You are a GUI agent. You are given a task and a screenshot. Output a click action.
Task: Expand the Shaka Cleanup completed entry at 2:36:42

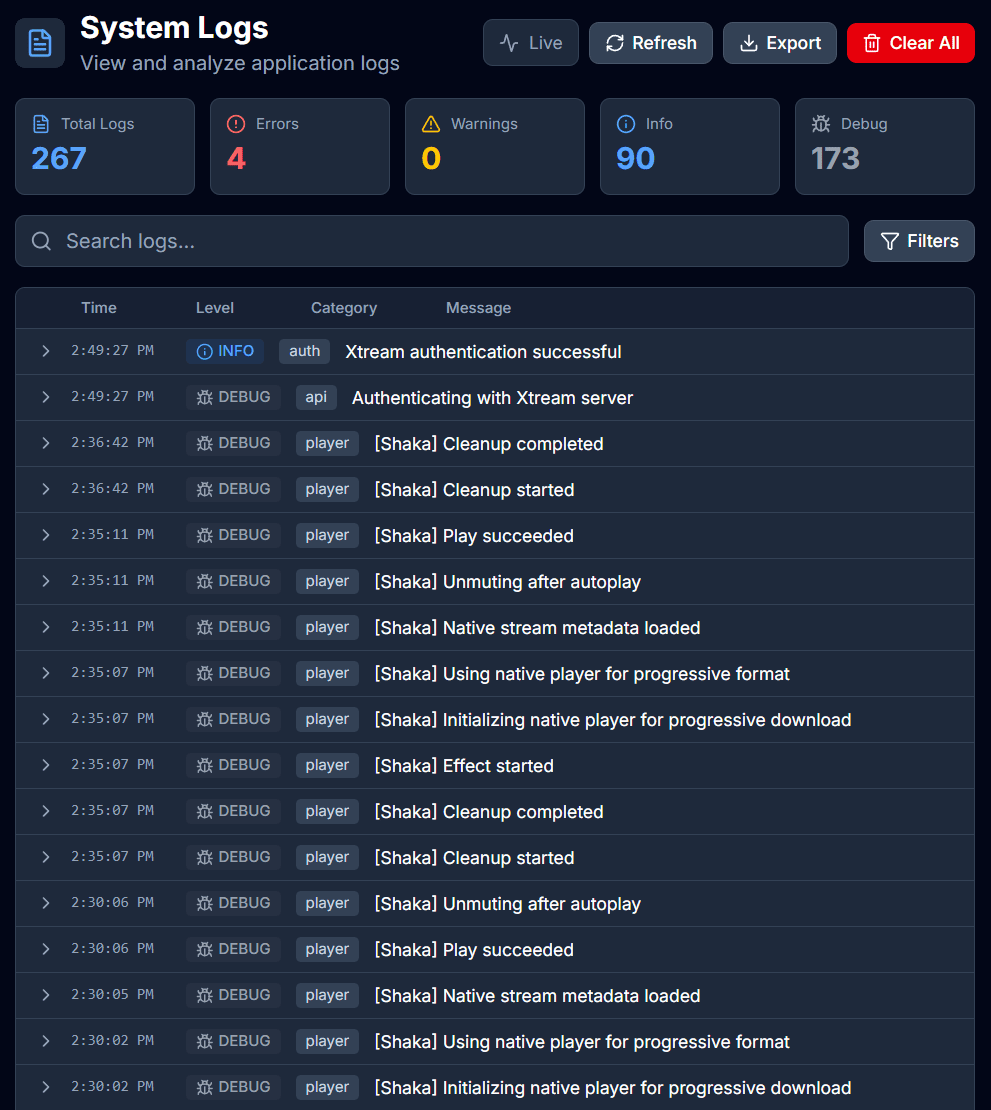click(x=45, y=443)
